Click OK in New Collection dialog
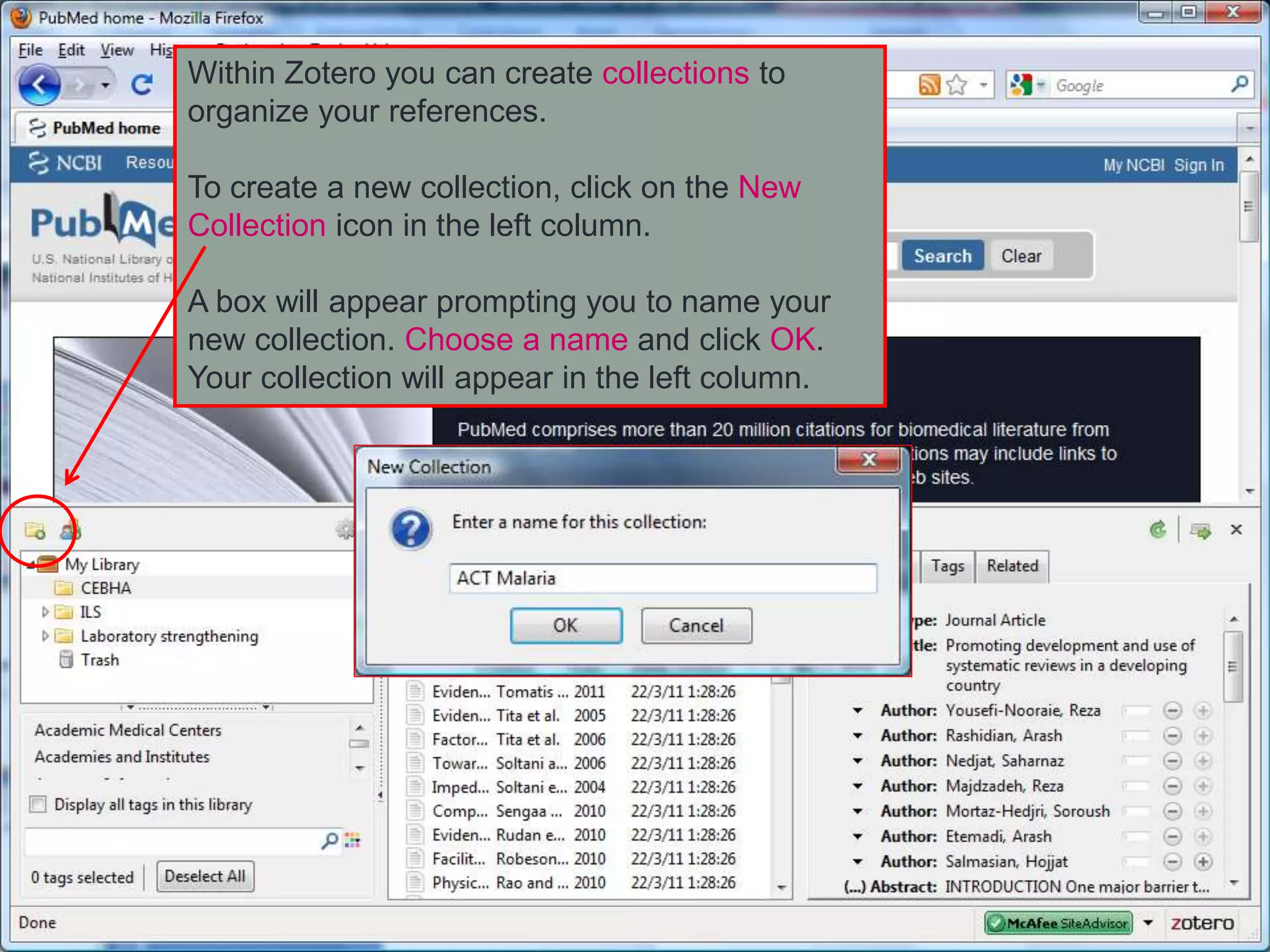This screenshot has width=1270, height=952. pos(566,626)
